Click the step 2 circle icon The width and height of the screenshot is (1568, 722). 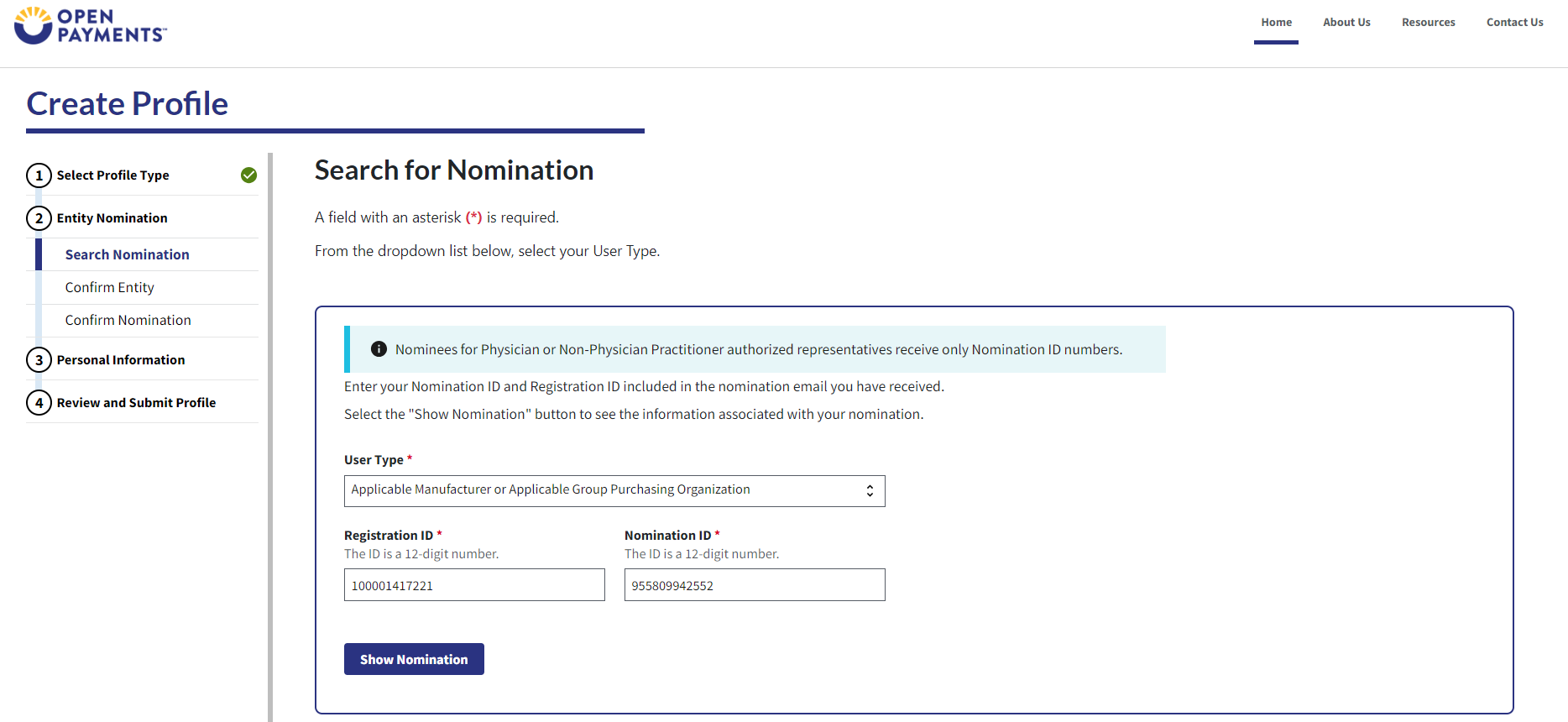click(x=39, y=218)
